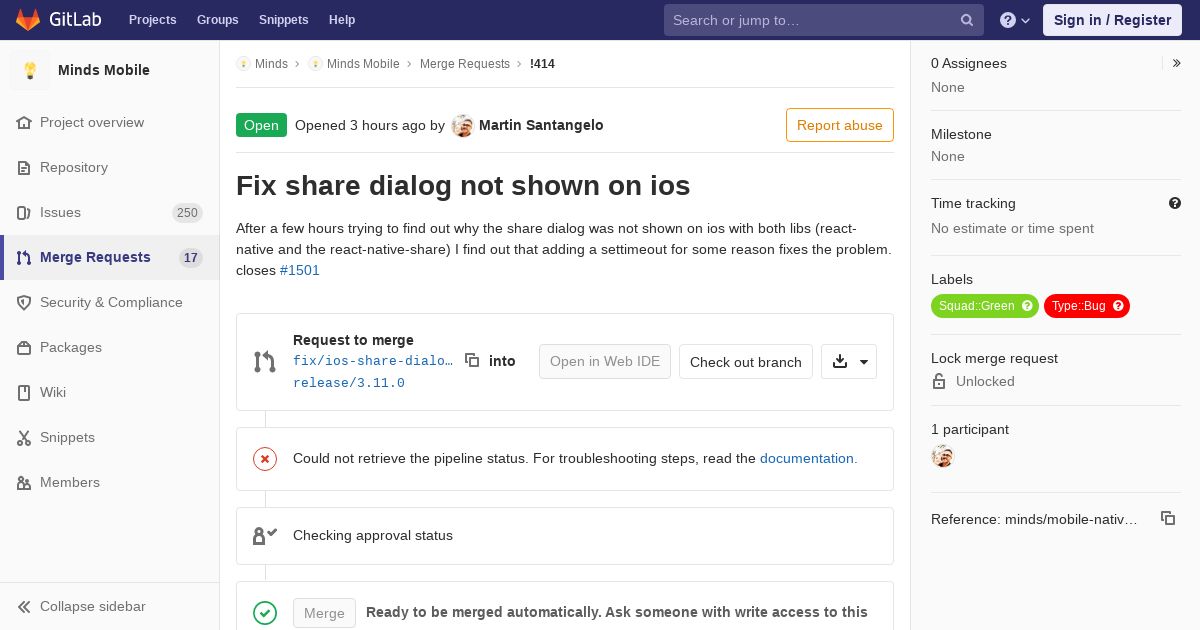The image size is (1200, 630).
Task: Click help icon on Type::Bug label
Action: (1119, 306)
